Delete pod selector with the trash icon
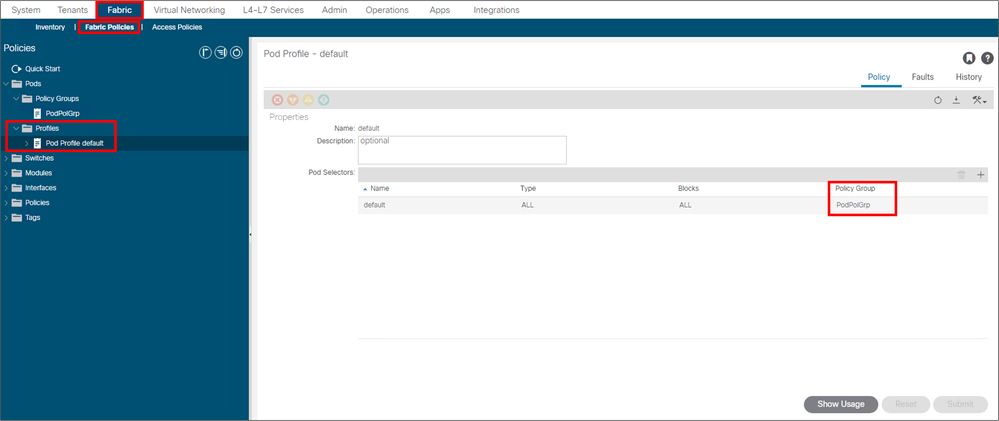 [x=961, y=175]
